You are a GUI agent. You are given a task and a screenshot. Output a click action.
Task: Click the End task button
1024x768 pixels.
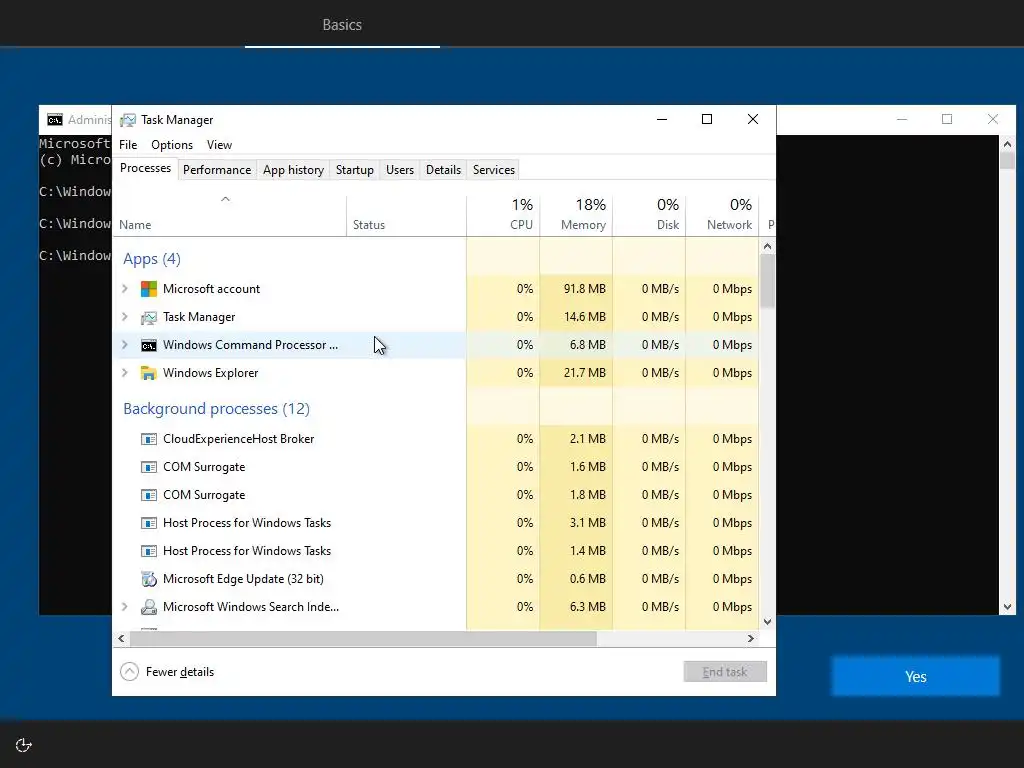pos(725,671)
